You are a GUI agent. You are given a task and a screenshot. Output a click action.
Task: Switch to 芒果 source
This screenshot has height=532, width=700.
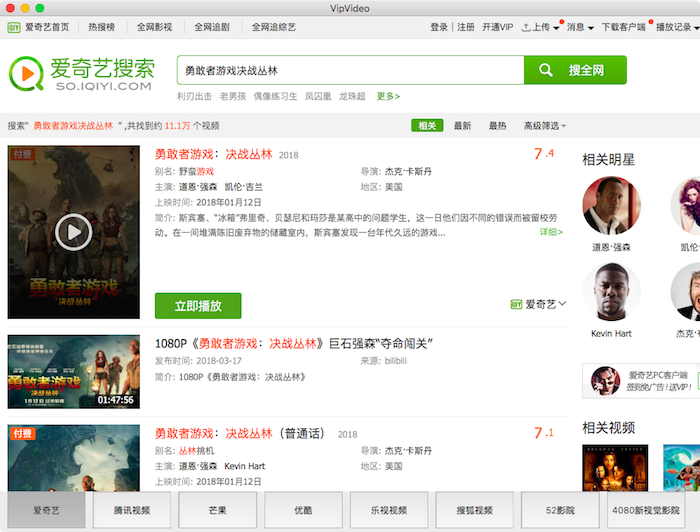pyautogui.click(x=217, y=510)
